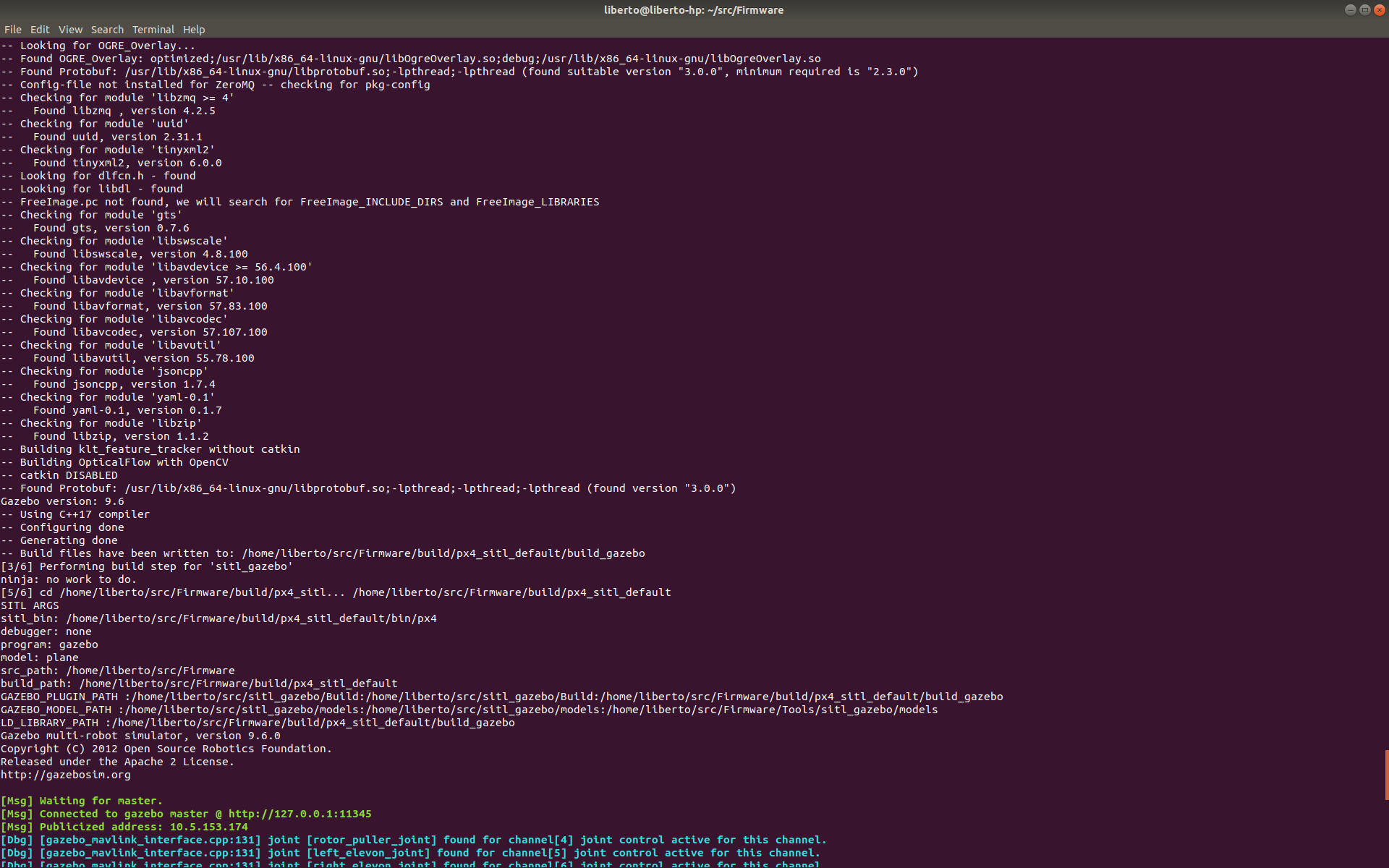The image size is (1389, 868).
Task: Click the 'Configuring done' output line
Action: 64,527
